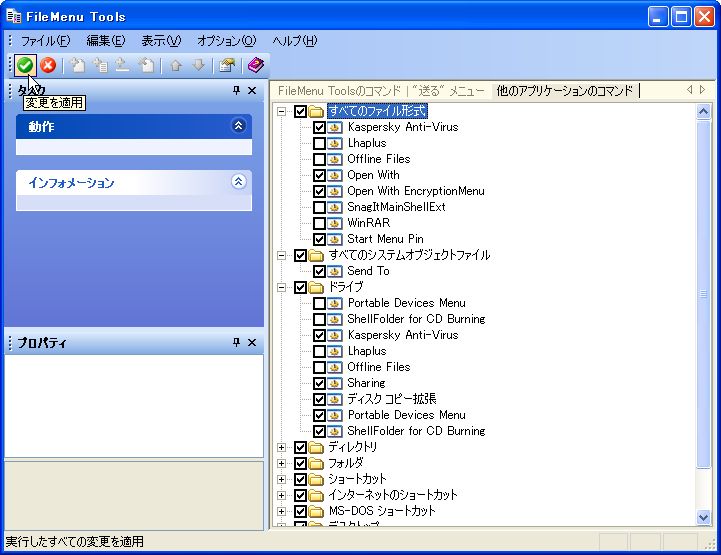Viewport: 721px width, 555px height.
Task: Click the icon beside Sharing
Action: 335,383
